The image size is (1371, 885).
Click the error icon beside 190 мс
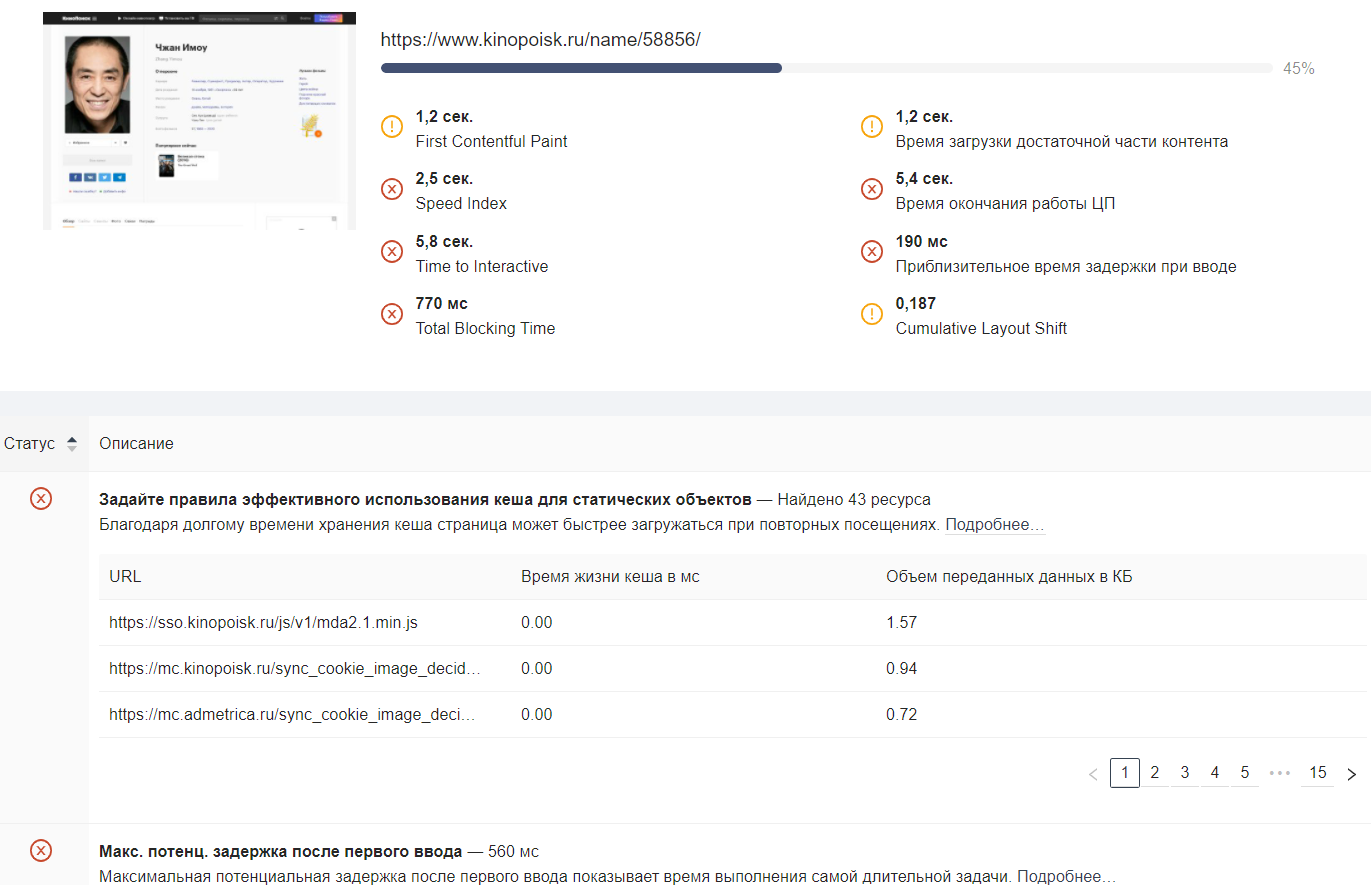(x=872, y=252)
